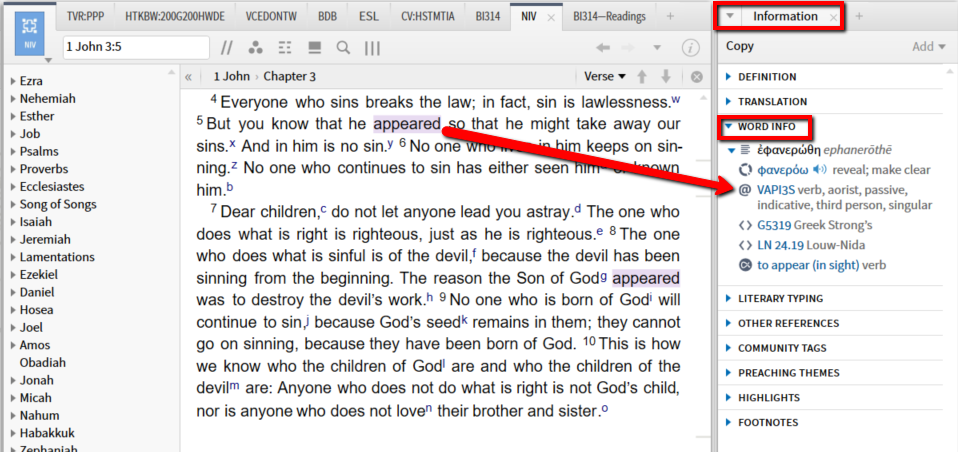Click Copy in the Information panel

740,46
